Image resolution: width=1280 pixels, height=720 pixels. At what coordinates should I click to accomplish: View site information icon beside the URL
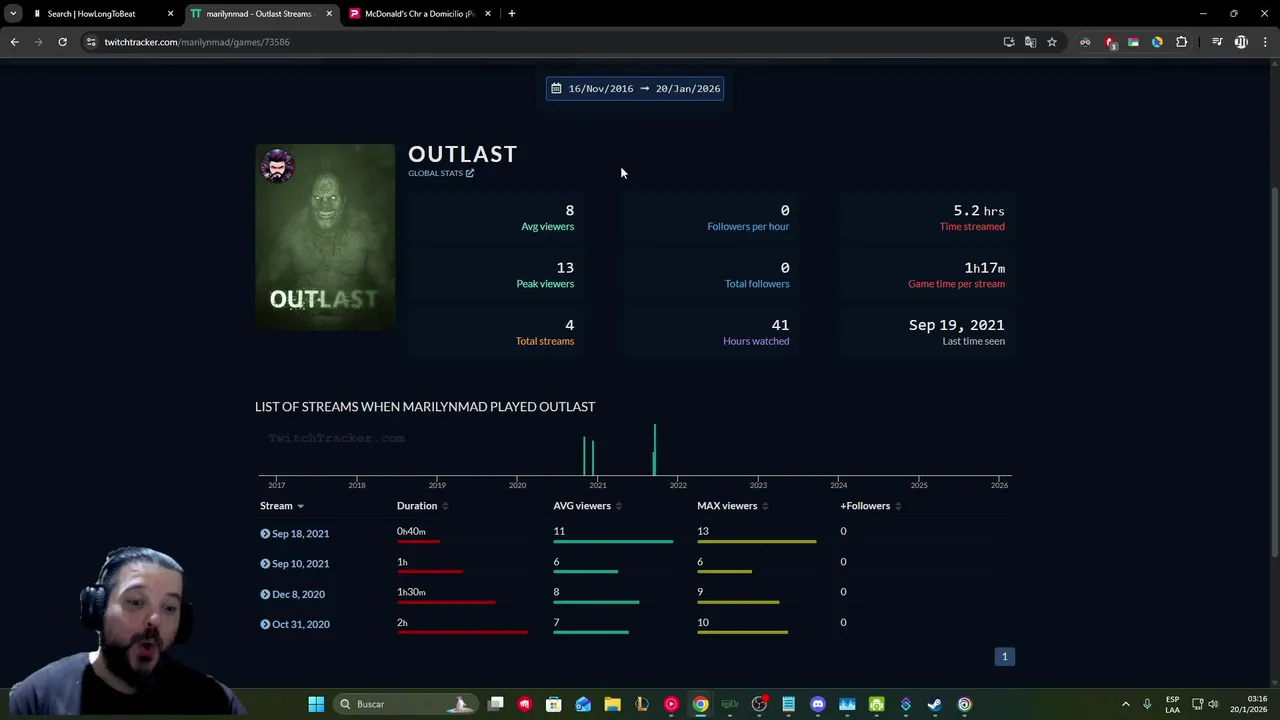pos(91,42)
